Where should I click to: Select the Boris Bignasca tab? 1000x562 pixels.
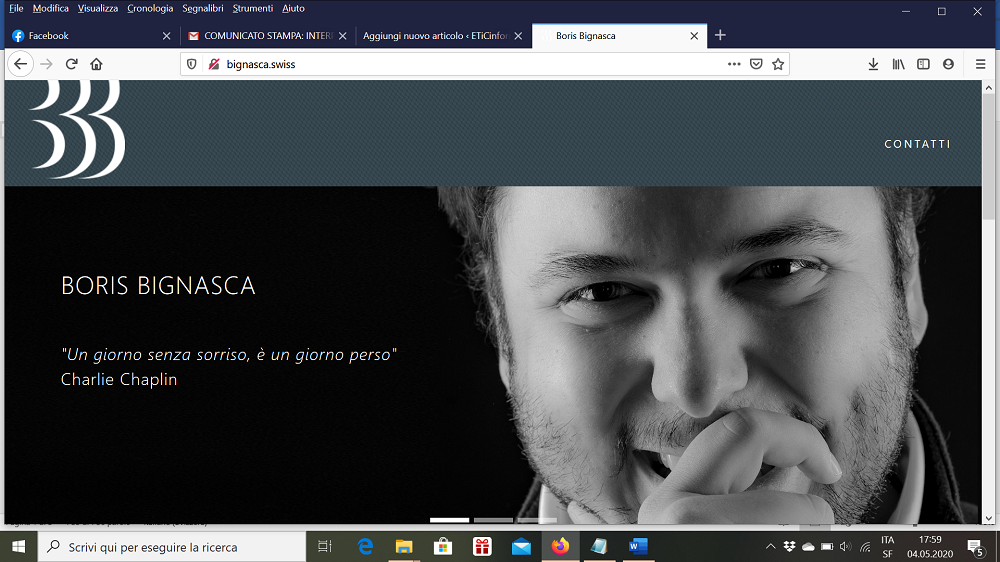[x=619, y=36]
